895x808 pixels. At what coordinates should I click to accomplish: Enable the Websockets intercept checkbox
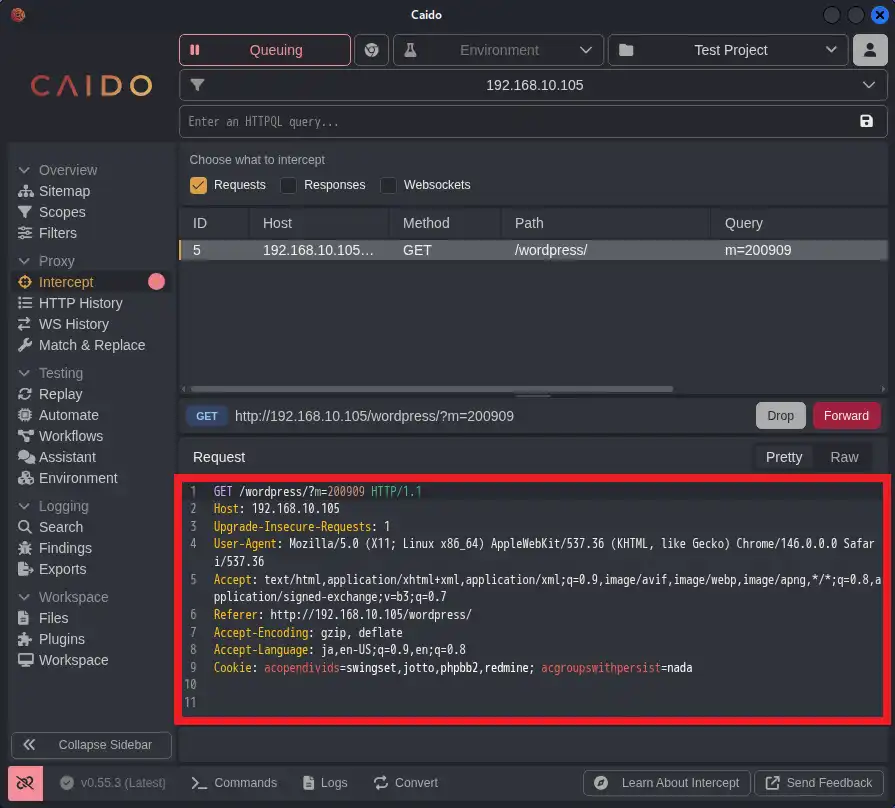(x=388, y=185)
